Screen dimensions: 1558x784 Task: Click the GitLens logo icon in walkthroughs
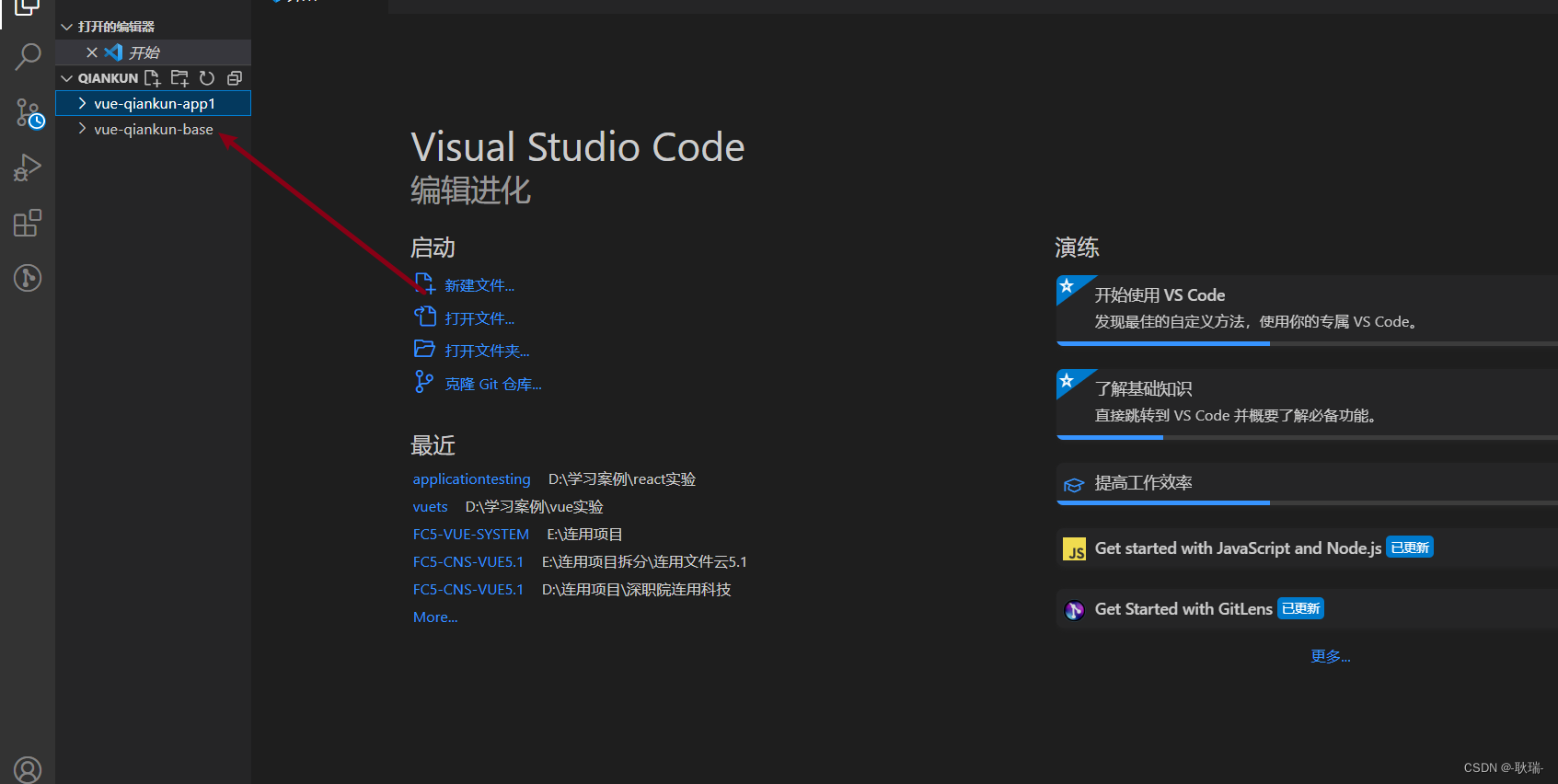click(x=1075, y=609)
